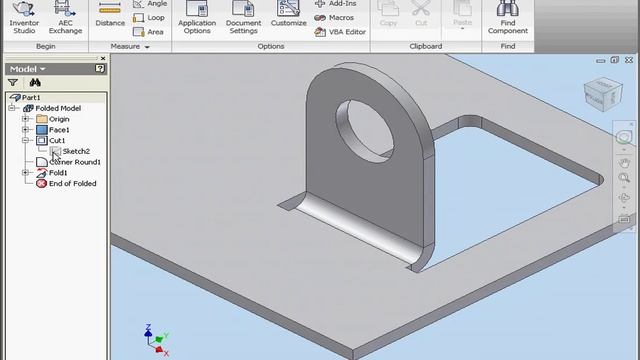
Task: Close the Model browser panel
Action: (x=103, y=58)
